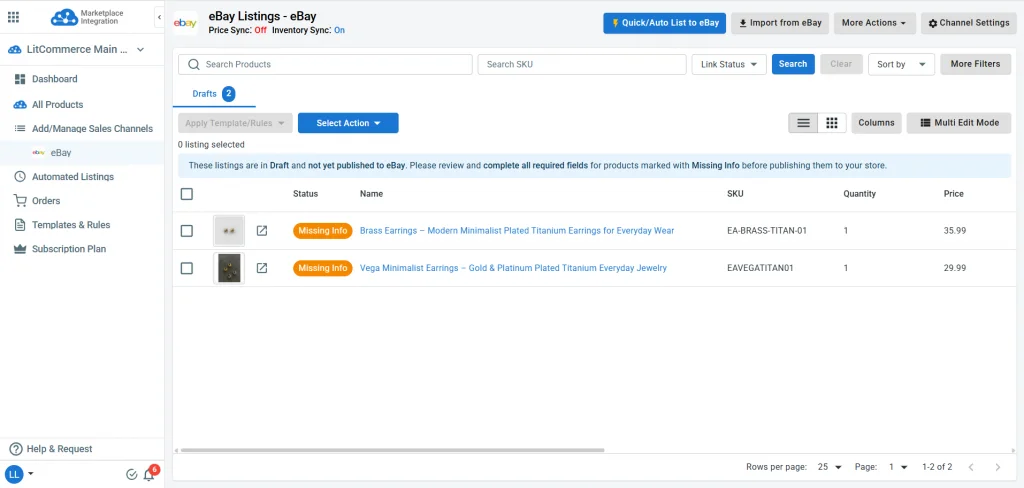Switch to grid view layout
This screenshot has height=488, width=1024.
(x=832, y=123)
